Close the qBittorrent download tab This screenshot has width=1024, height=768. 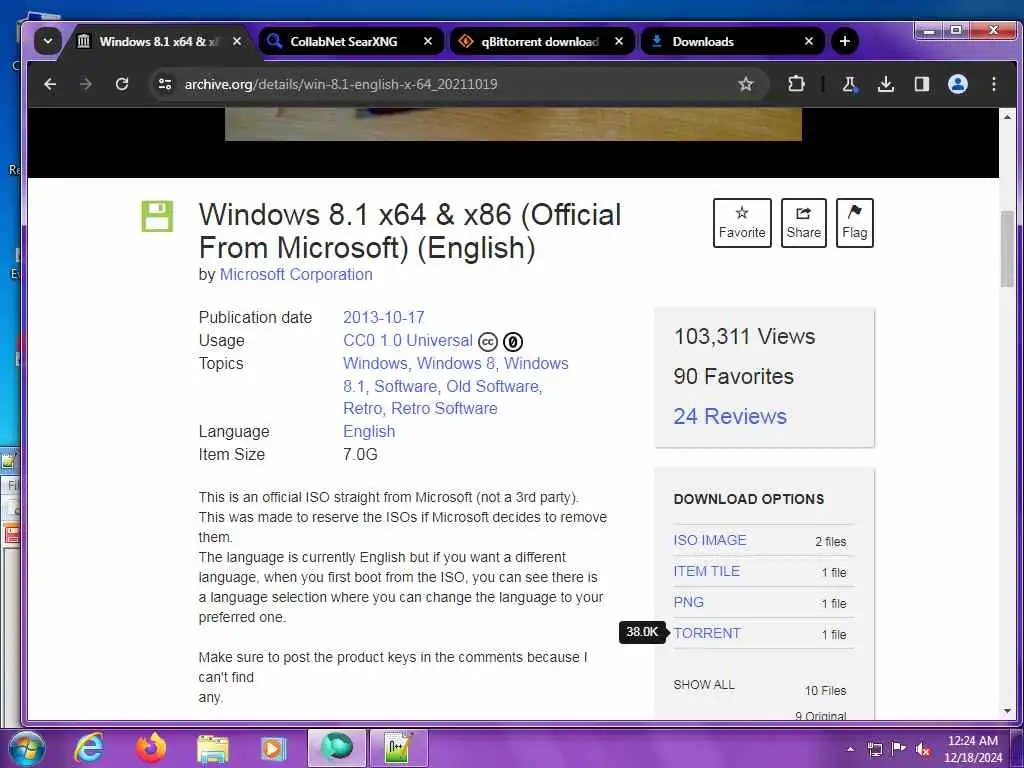click(x=618, y=41)
